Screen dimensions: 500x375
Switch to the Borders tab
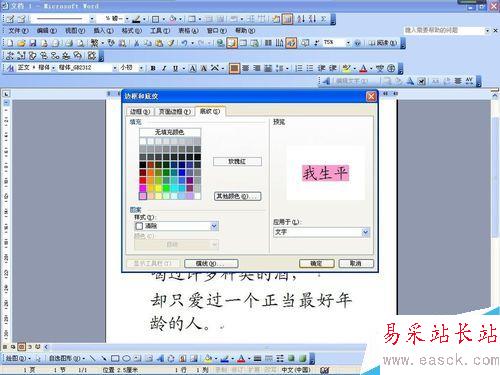point(140,112)
